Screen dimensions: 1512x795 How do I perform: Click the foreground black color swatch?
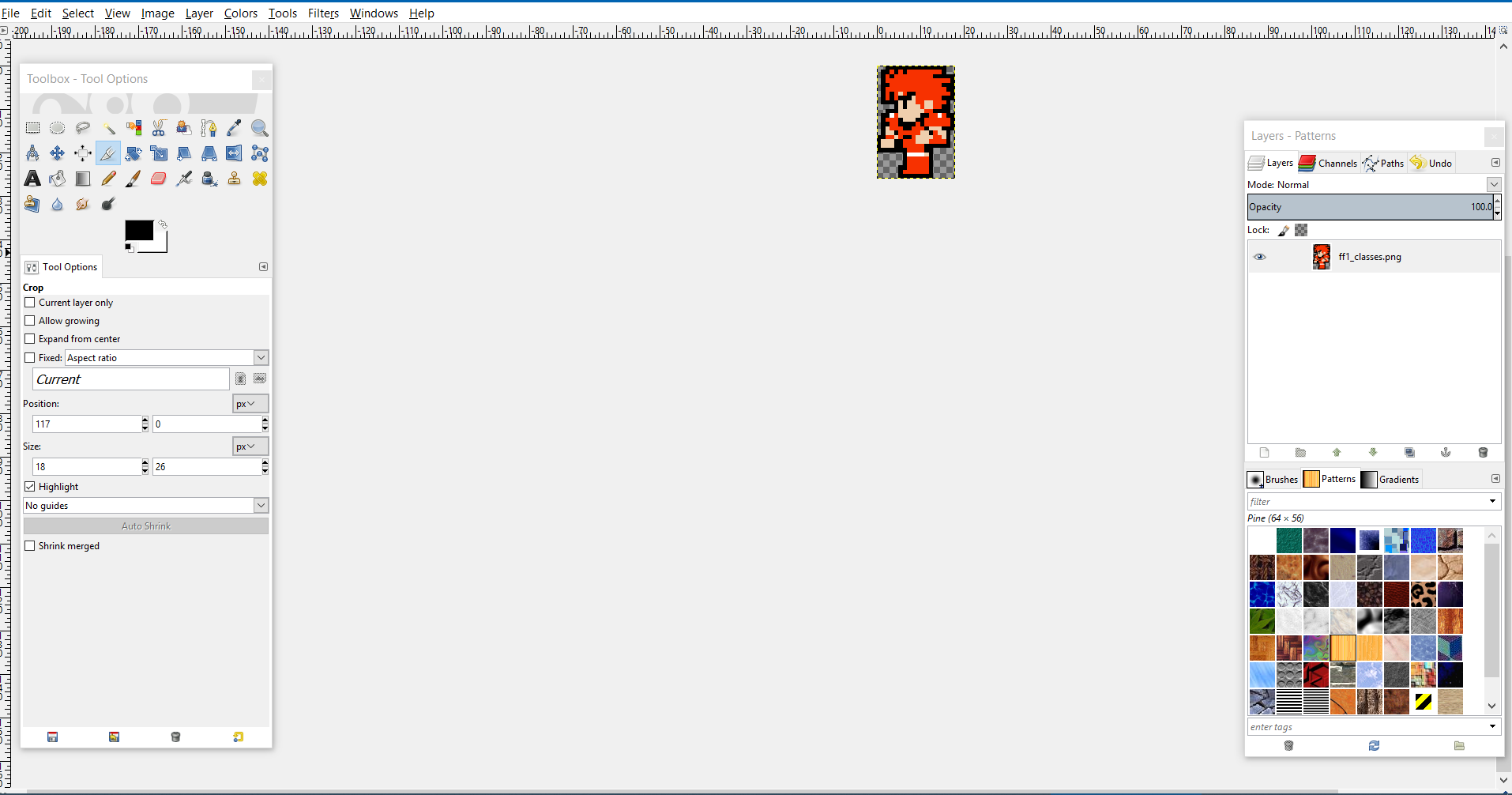[x=137, y=229]
